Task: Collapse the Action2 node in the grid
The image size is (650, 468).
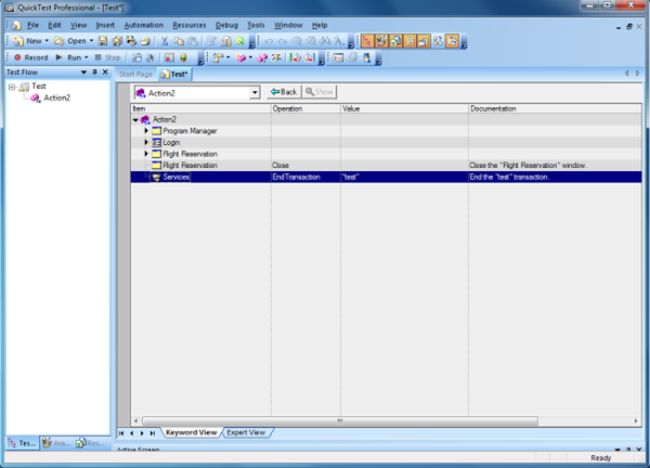Action: click(136, 120)
